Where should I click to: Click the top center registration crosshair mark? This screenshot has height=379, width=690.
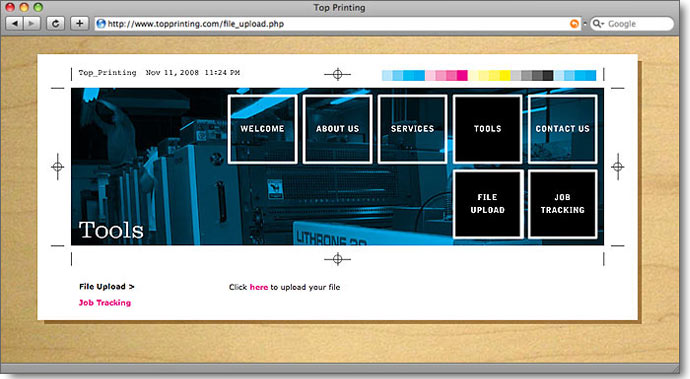[338, 74]
